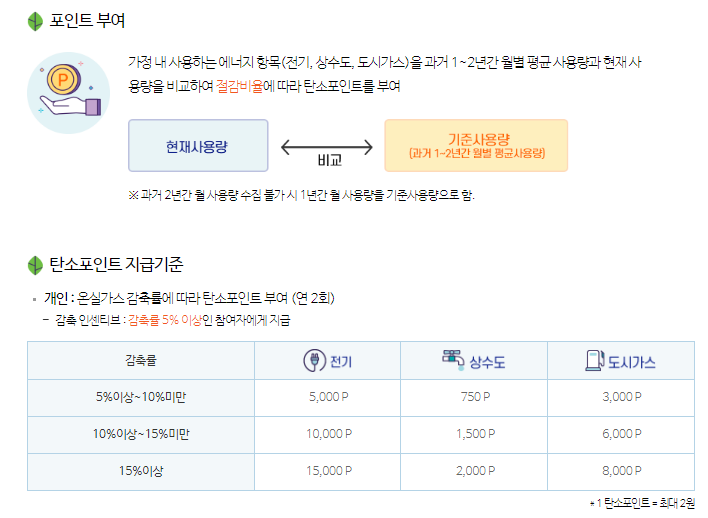The image size is (708, 518).
Task: Click the green leaf icon beside 포인트 부여
Action: click(35, 21)
